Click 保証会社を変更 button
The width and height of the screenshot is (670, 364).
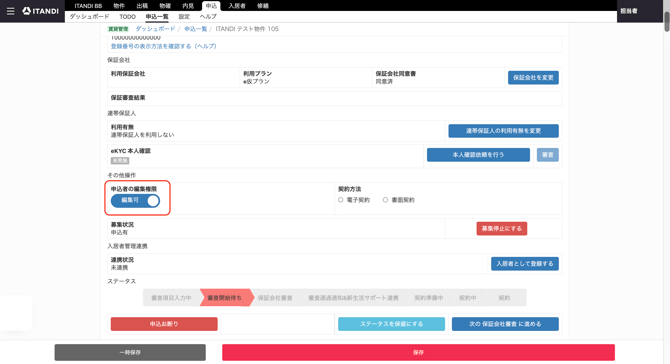[533, 78]
